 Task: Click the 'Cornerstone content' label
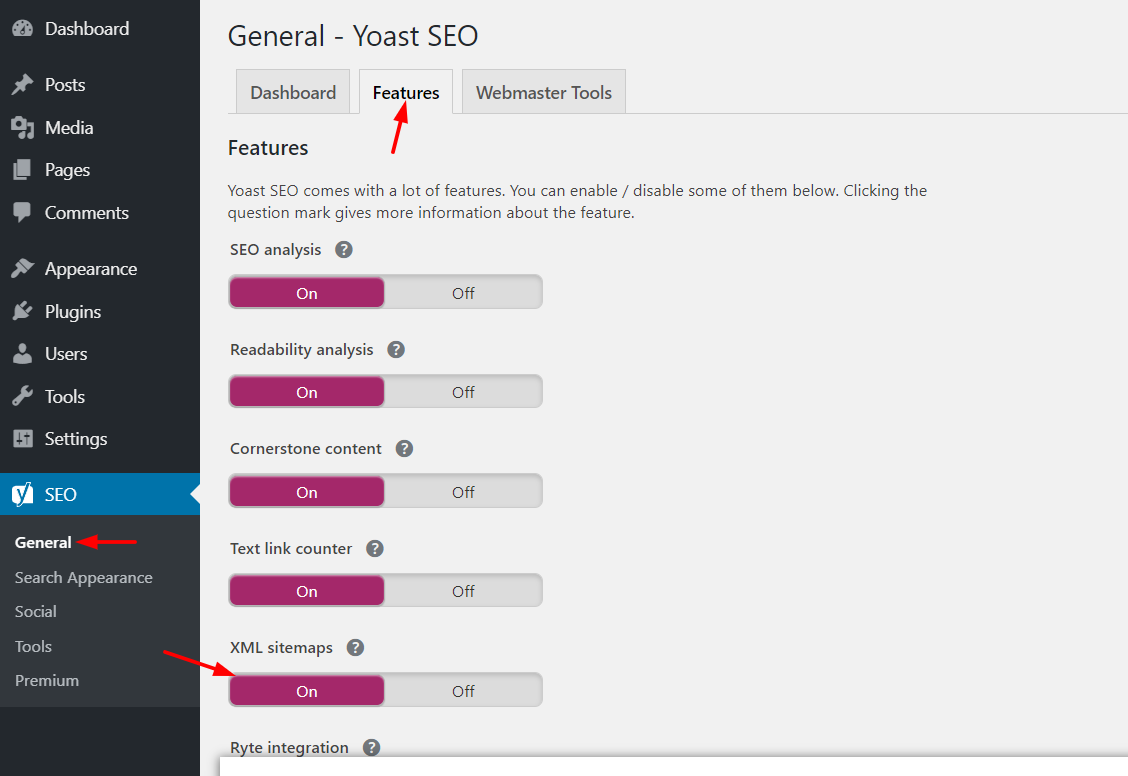(x=306, y=449)
